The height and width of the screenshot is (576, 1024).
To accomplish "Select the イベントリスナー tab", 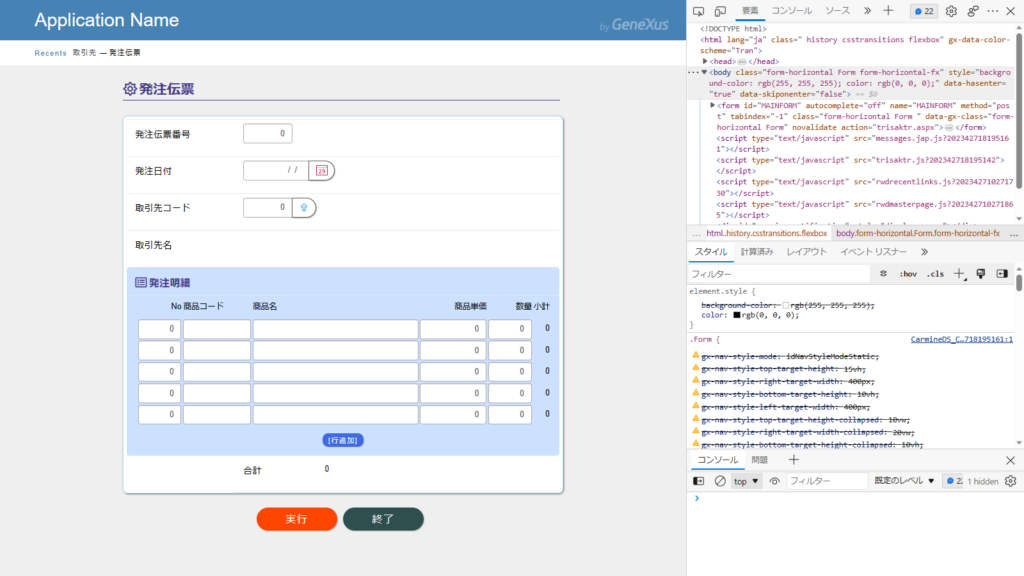I will tap(873, 252).
